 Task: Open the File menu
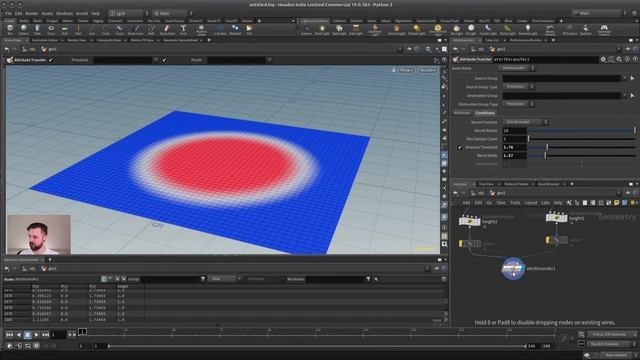[8, 13]
